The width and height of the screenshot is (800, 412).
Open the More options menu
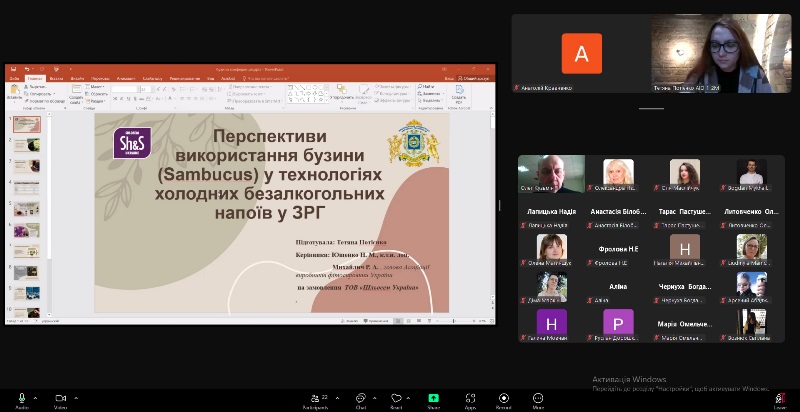pos(538,399)
